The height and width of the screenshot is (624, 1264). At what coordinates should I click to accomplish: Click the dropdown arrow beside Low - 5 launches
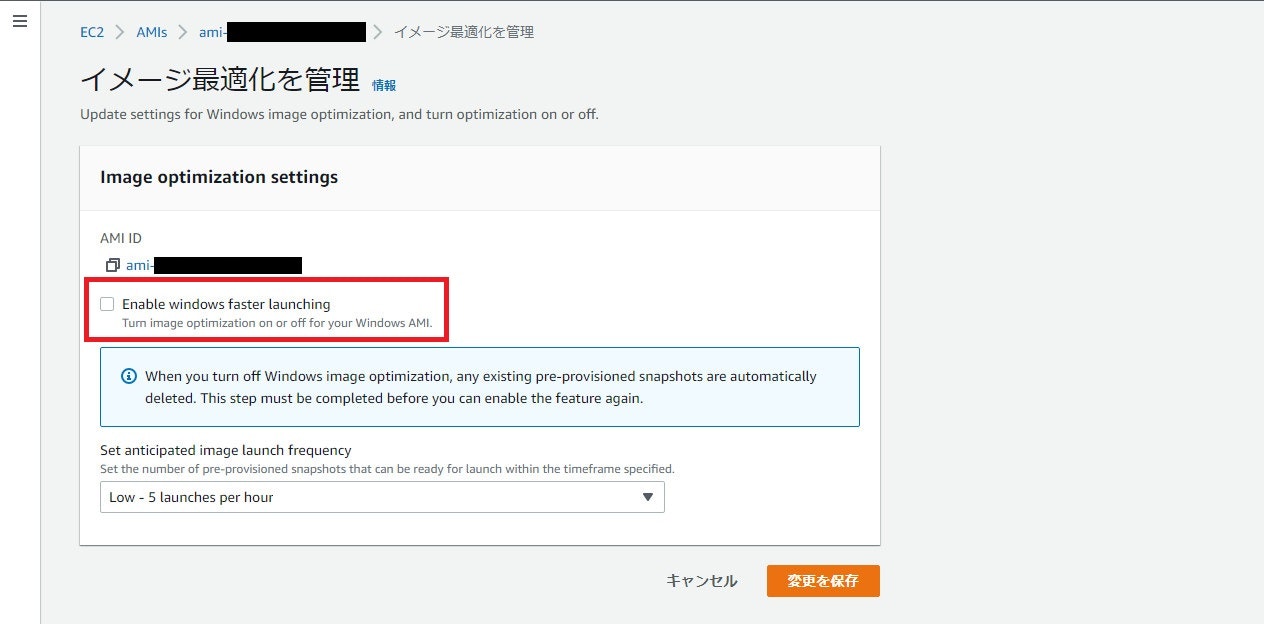[648, 497]
